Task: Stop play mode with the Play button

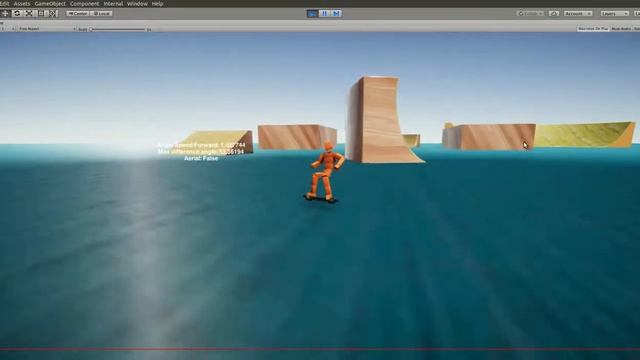Action: [x=313, y=13]
